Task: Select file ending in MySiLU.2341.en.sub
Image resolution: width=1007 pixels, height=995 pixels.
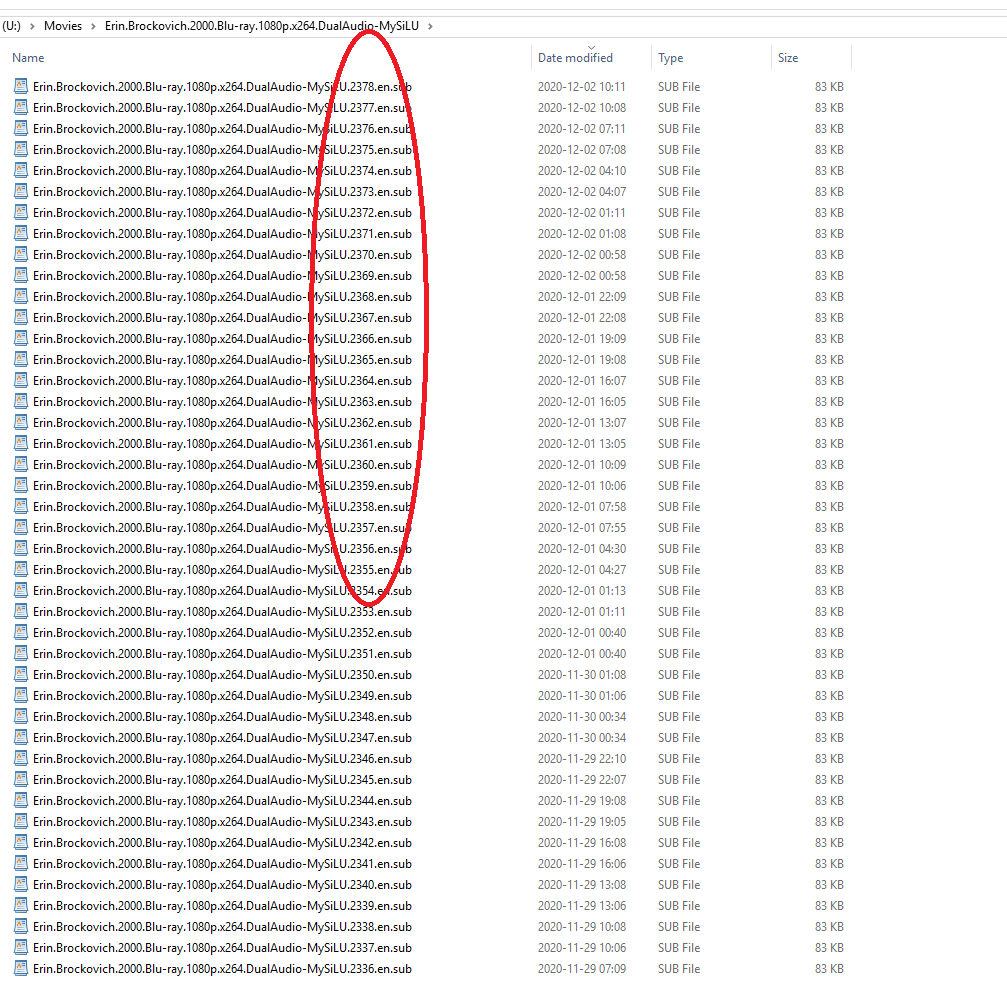Action: pos(222,863)
